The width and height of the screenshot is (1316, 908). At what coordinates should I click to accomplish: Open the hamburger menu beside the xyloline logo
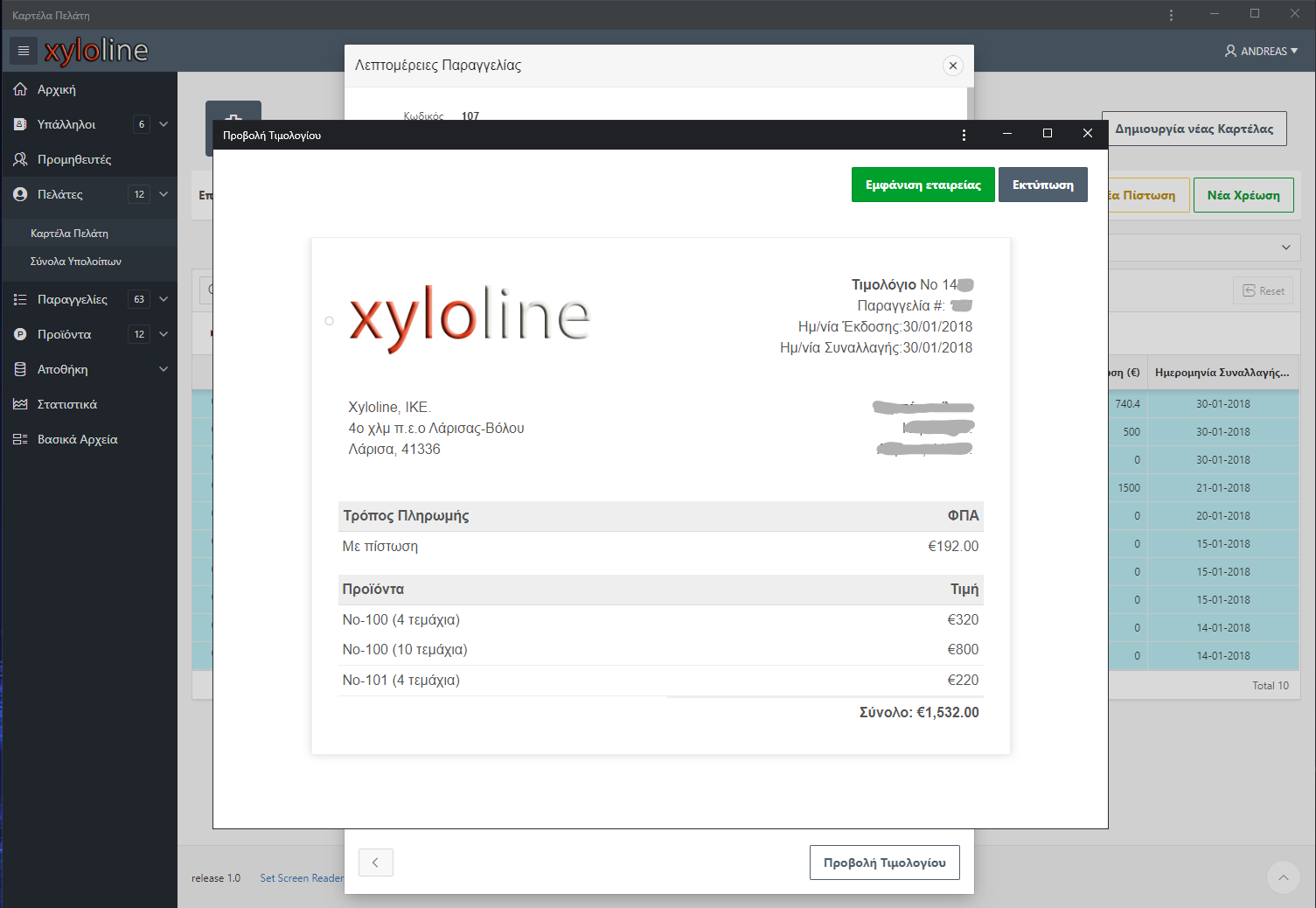coord(24,51)
